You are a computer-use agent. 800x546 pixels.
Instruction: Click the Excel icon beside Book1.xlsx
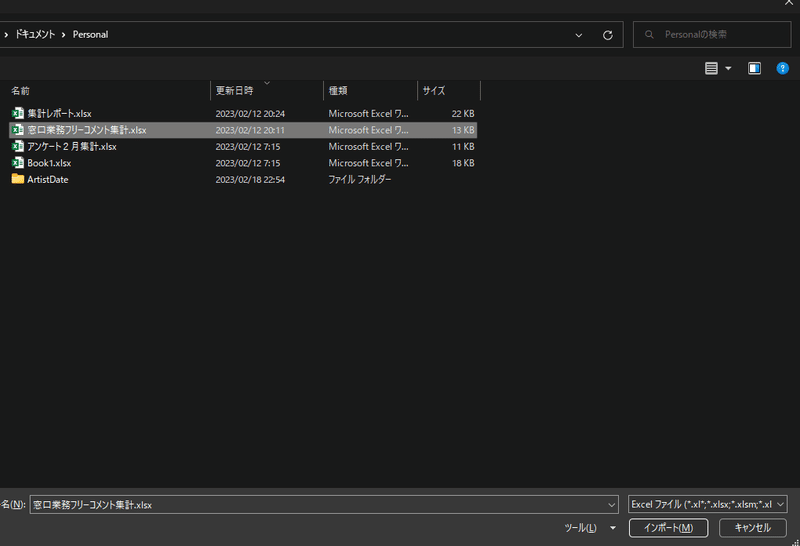[x=18, y=162]
